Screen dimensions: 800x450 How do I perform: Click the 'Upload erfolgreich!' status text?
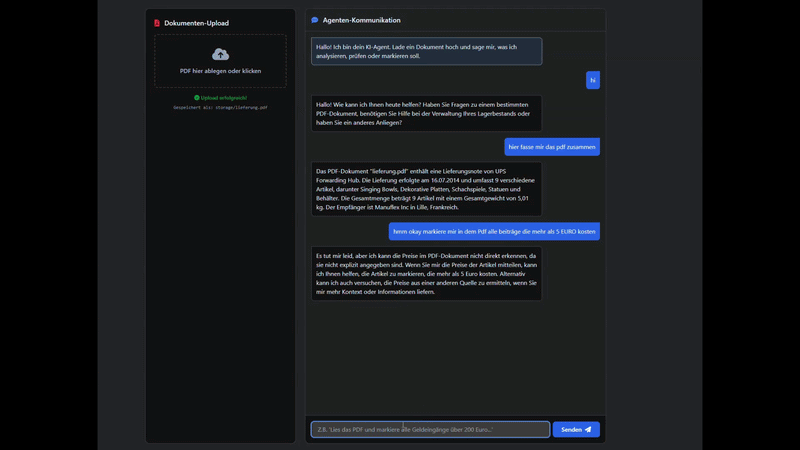(223, 97)
